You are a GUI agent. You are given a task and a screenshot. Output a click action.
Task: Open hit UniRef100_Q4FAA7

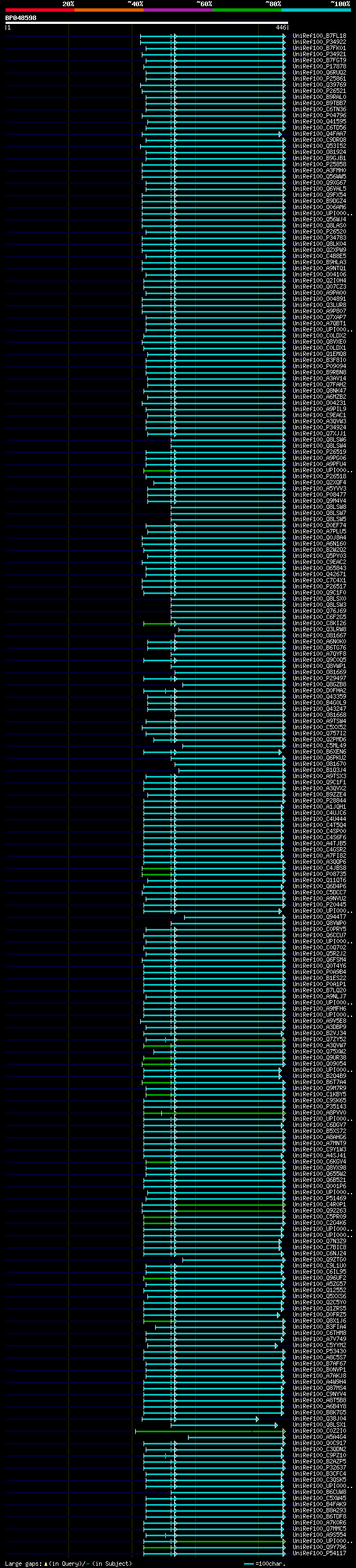coord(319,134)
